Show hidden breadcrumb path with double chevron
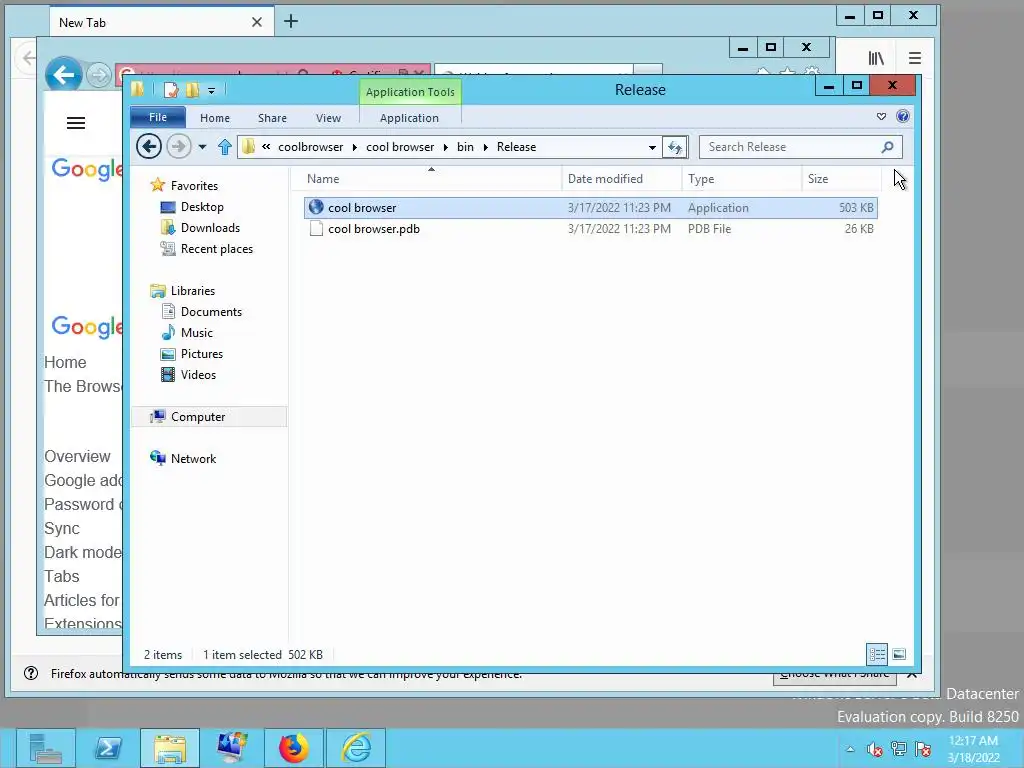1024x768 pixels. 266,147
